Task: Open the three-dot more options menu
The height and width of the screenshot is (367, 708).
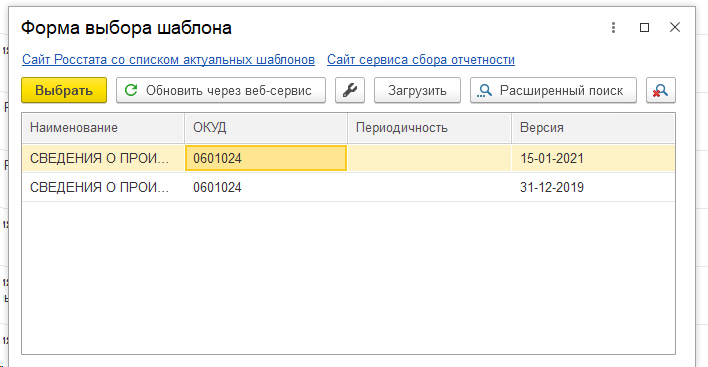Action: [613, 28]
